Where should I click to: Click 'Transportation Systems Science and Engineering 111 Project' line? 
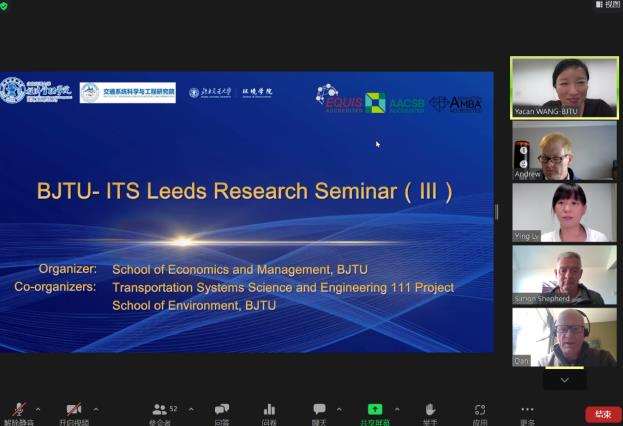[283, 287]
